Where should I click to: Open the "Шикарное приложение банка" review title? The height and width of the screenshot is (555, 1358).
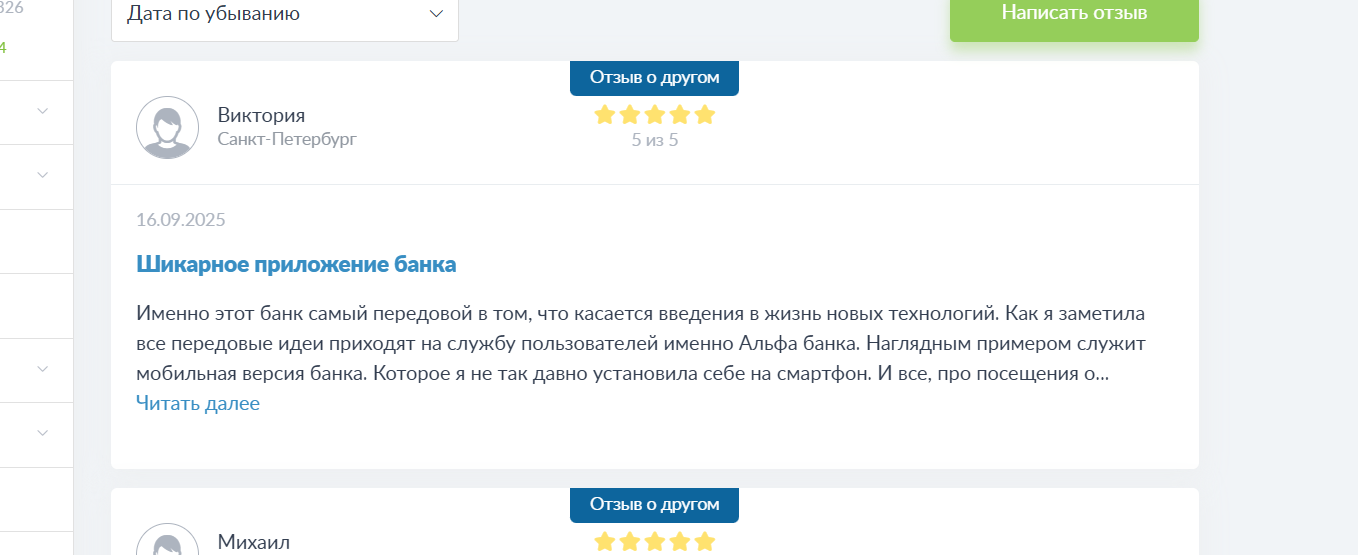point(296,265)
